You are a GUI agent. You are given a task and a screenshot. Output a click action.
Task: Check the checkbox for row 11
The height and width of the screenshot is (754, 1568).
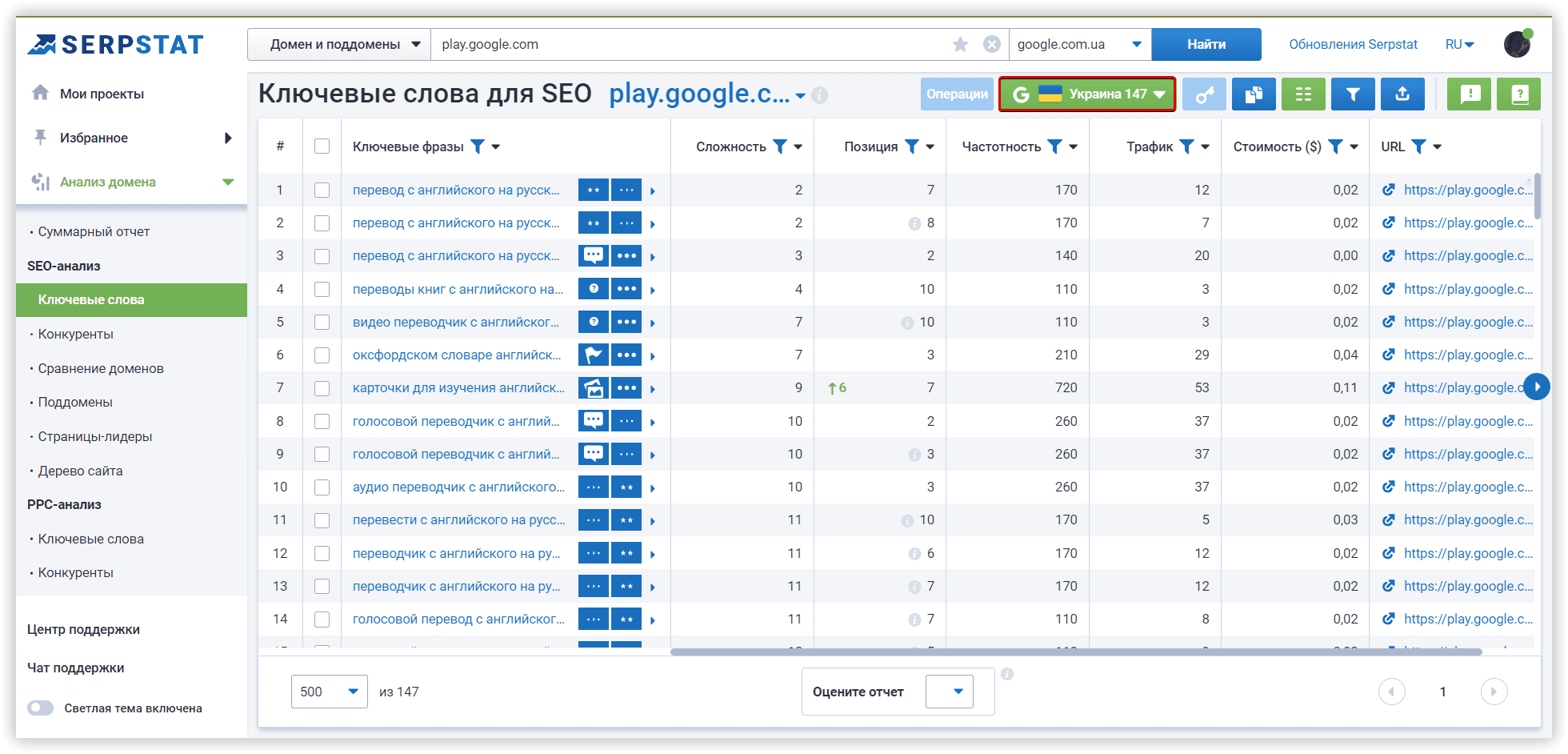coord(322,520)
